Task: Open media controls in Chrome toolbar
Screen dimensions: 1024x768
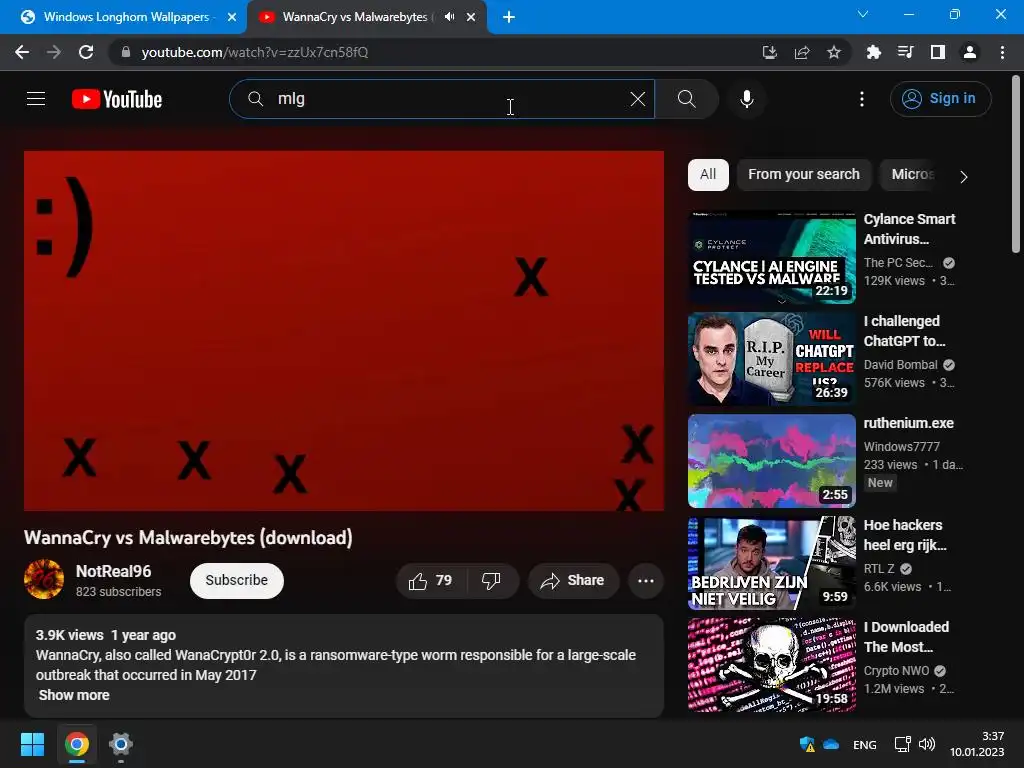Action: coord(906,52)
